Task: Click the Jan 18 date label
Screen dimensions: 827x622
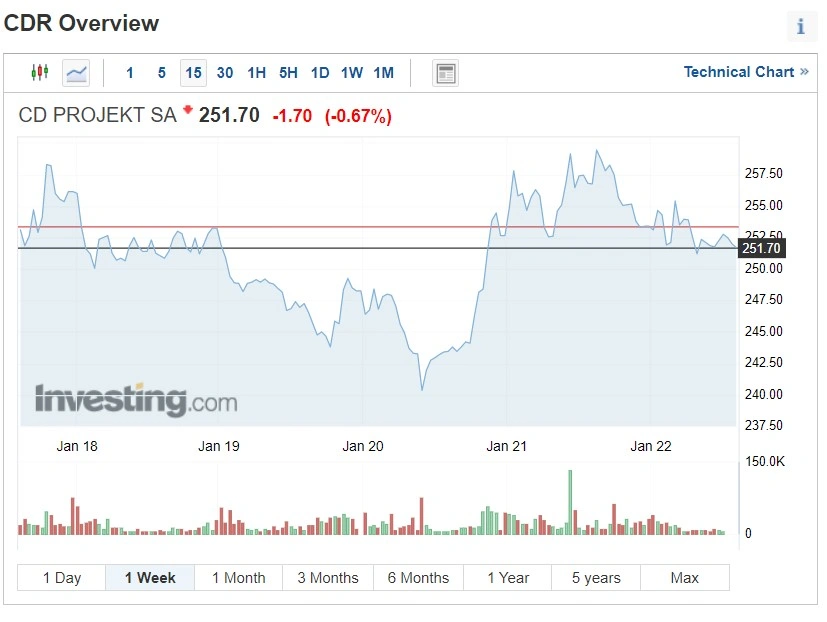Action: [x=77, y=446]
